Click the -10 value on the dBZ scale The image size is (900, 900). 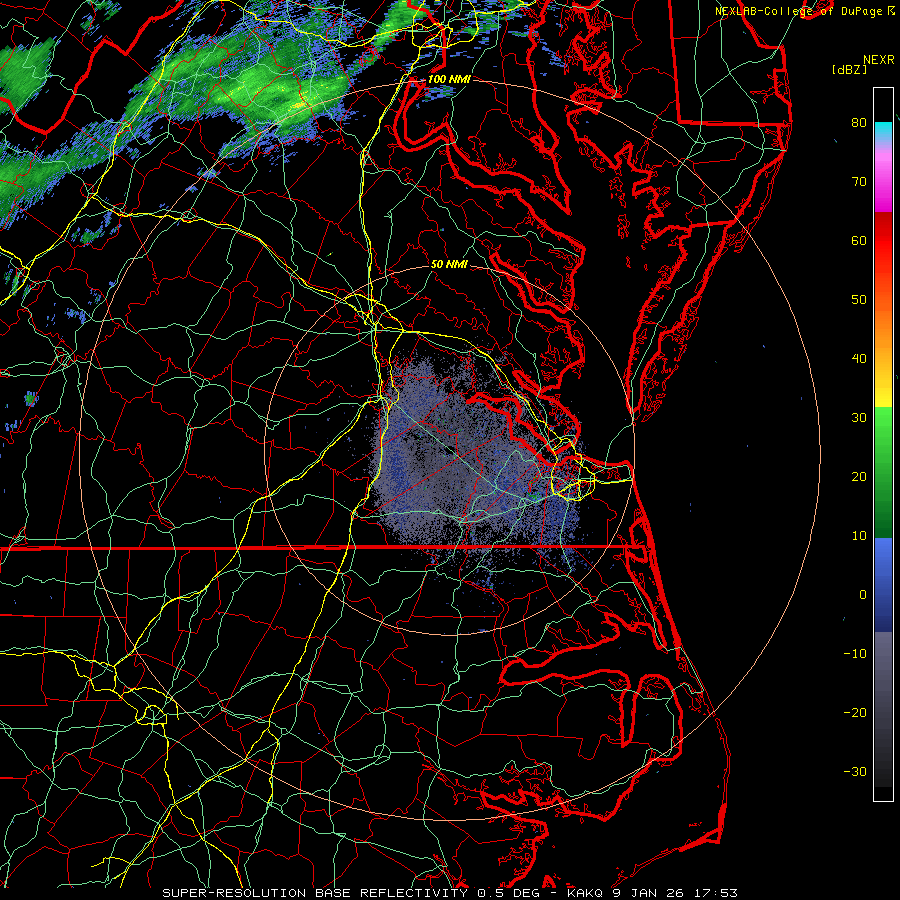(x=855, y=654)
